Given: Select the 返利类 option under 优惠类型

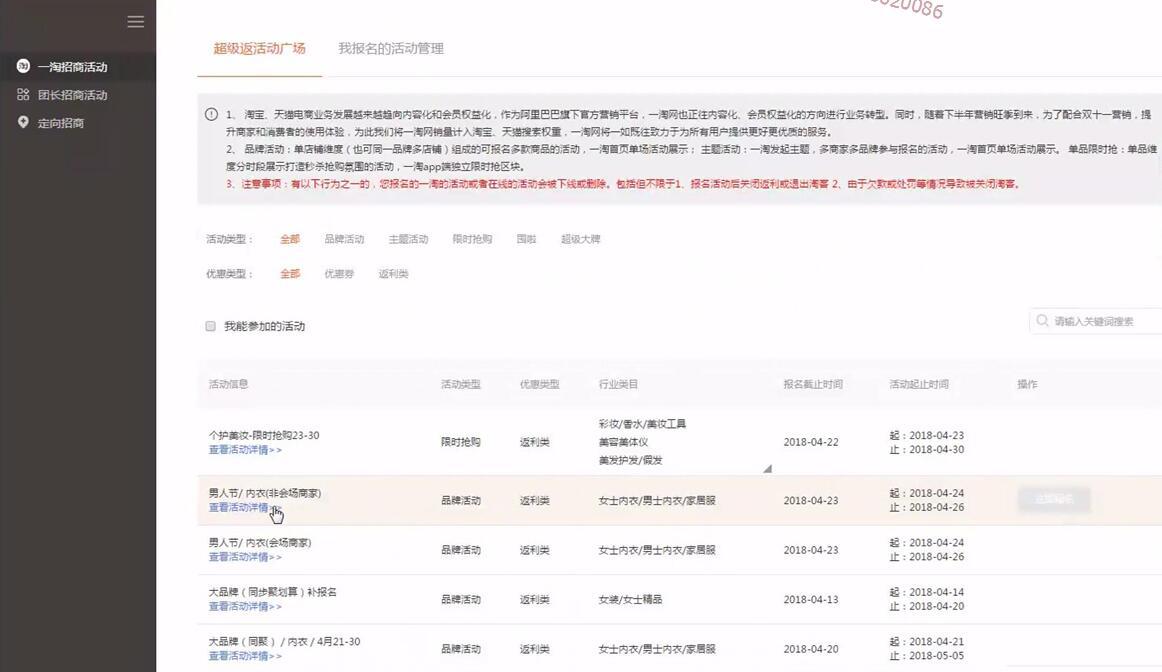Looking at the screenshot, I should [x=392, y=272].
